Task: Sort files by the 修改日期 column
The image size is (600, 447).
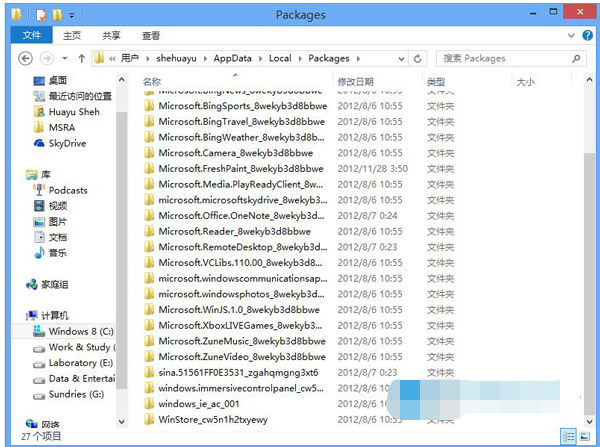Action: (x=355, y=81)
